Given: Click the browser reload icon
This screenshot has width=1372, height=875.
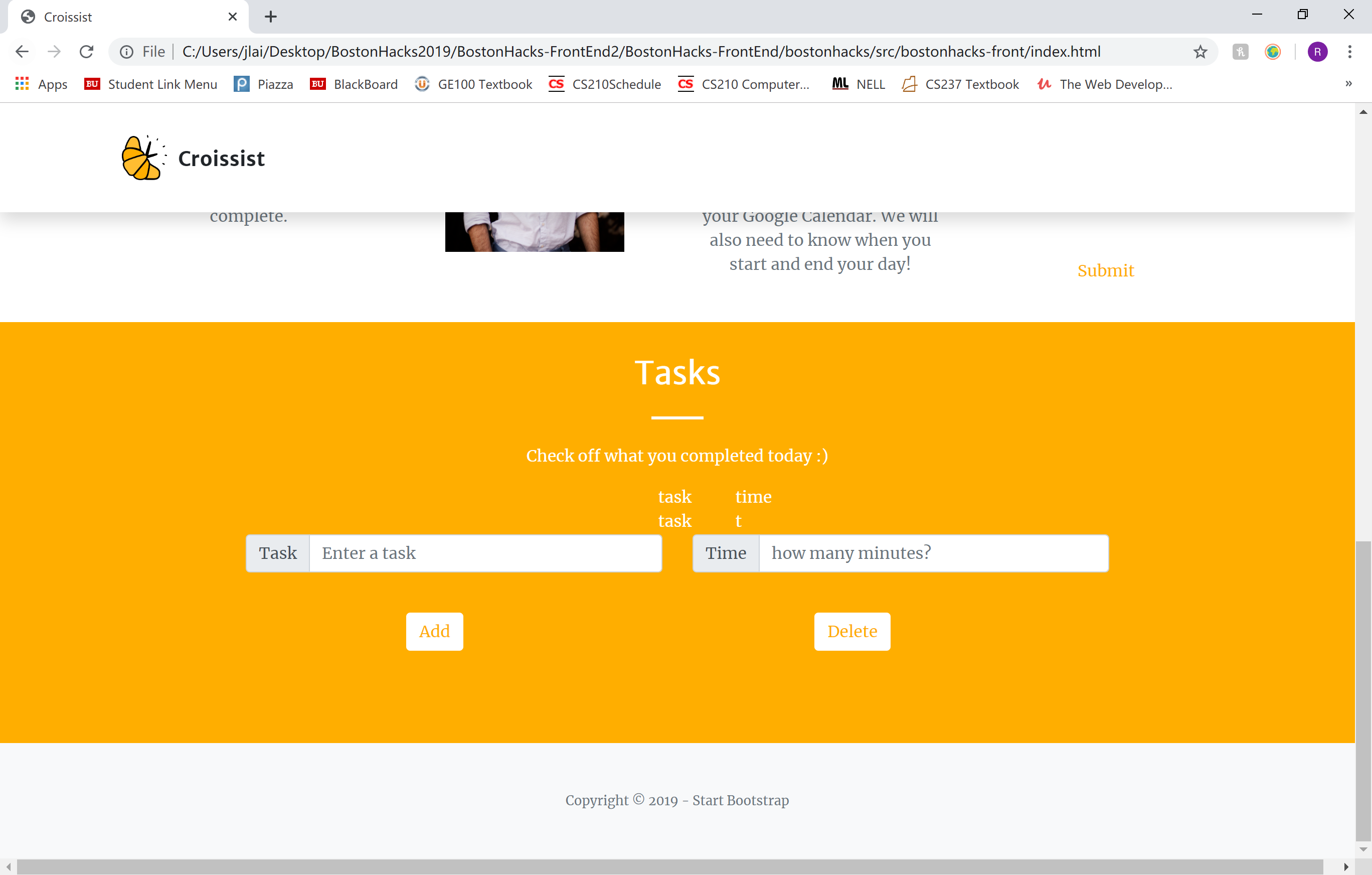Looking at the screenshot, I should pyautogui.click(x=86, y=51).
